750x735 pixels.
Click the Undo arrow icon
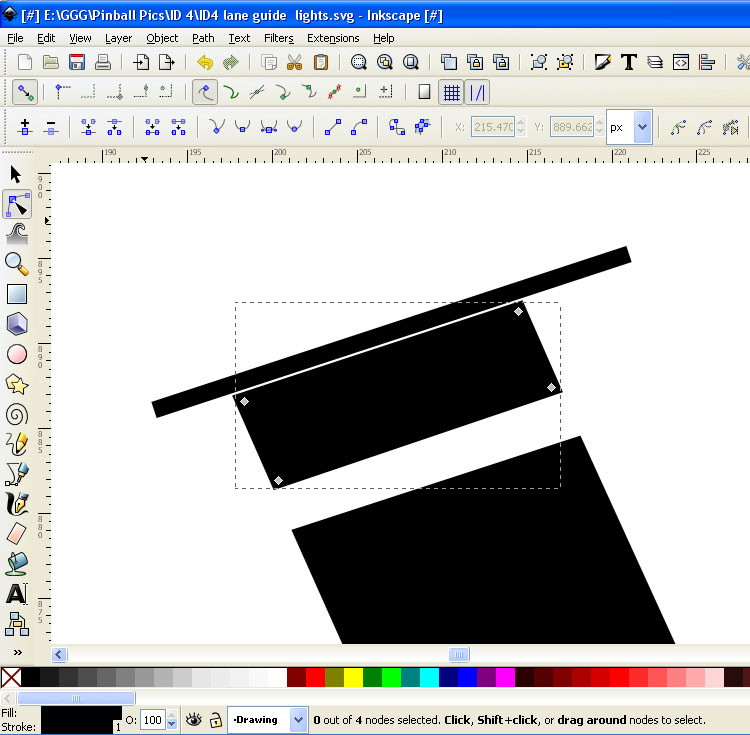point(205,63)
